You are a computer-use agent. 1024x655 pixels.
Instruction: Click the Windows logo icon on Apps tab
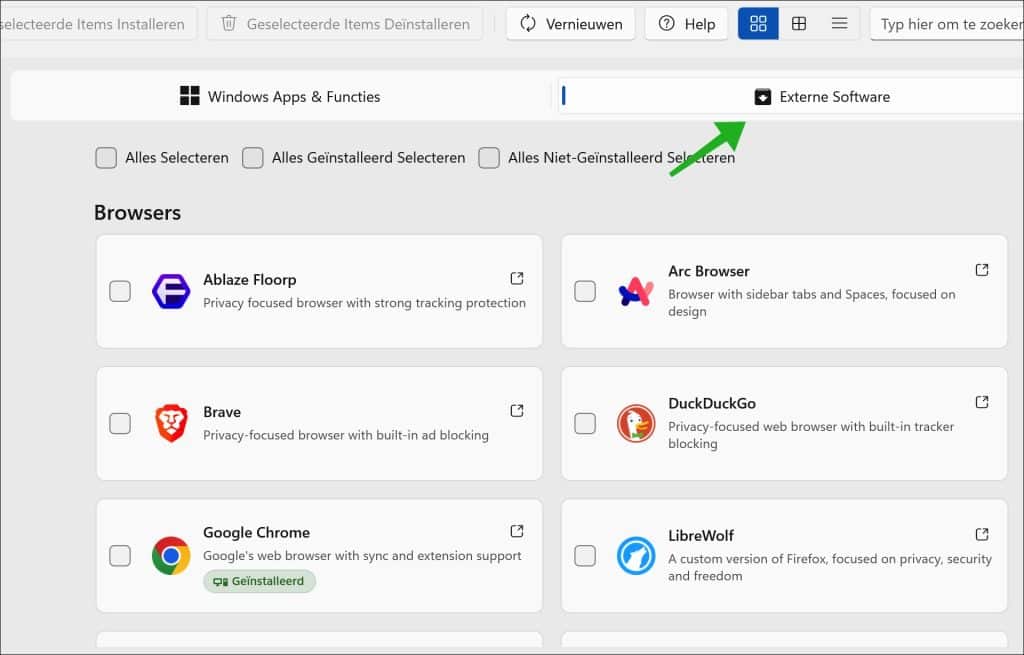190,95
